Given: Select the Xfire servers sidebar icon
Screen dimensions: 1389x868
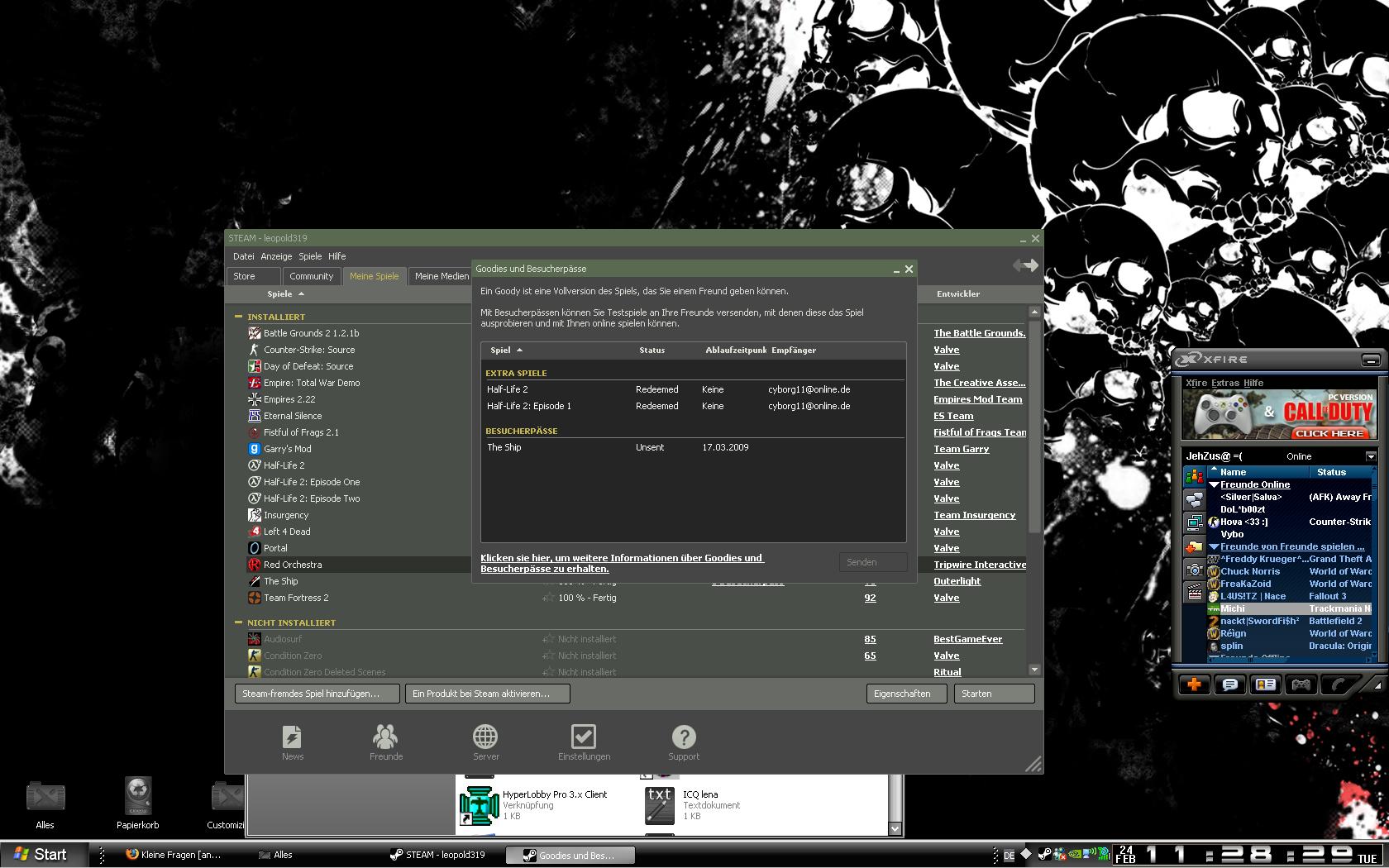Looking at the screenshot, I should 1195,522.
